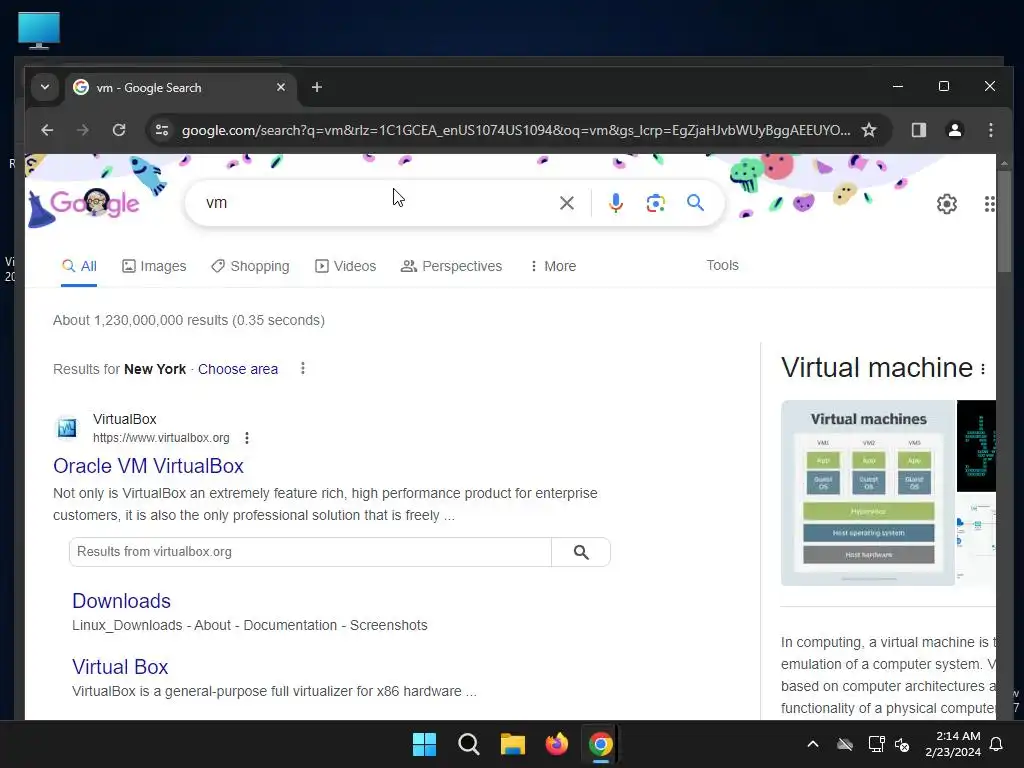The height and width of the screenshot is (768, 1024).
Task: View site information icon in address bar
Action: pos(162,130)
